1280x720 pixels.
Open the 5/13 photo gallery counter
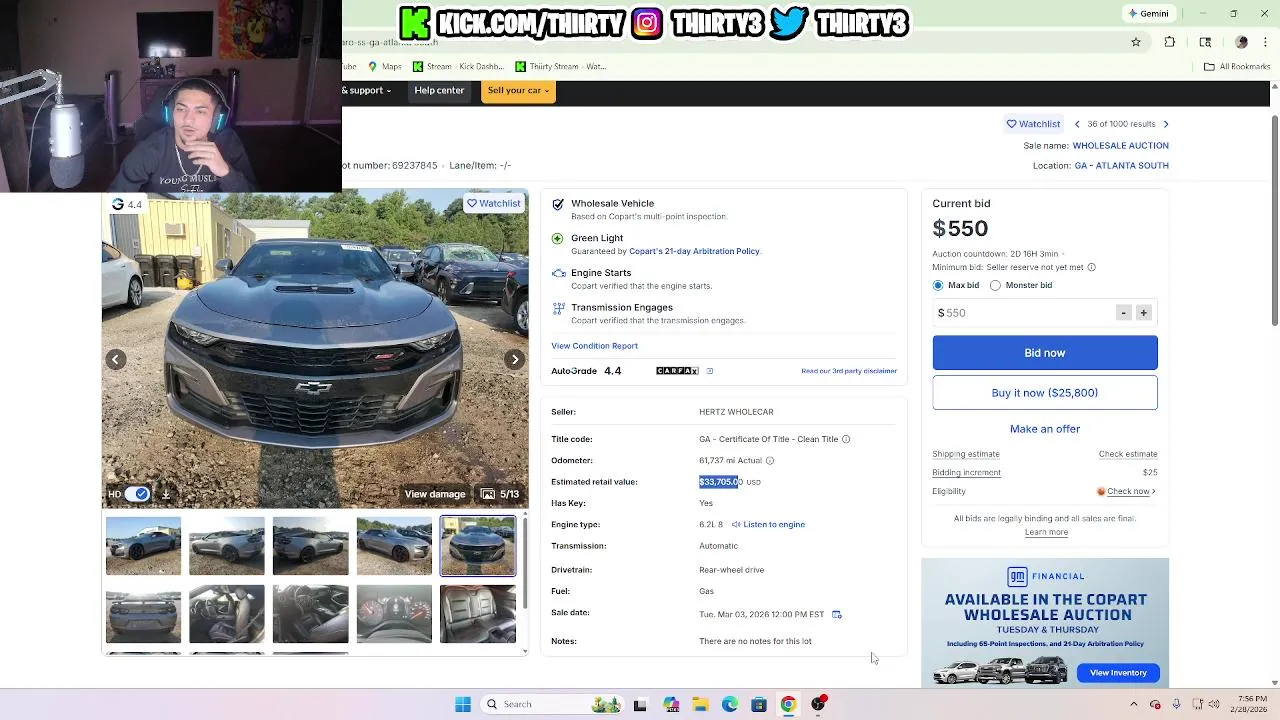click(x=500, y=494)
